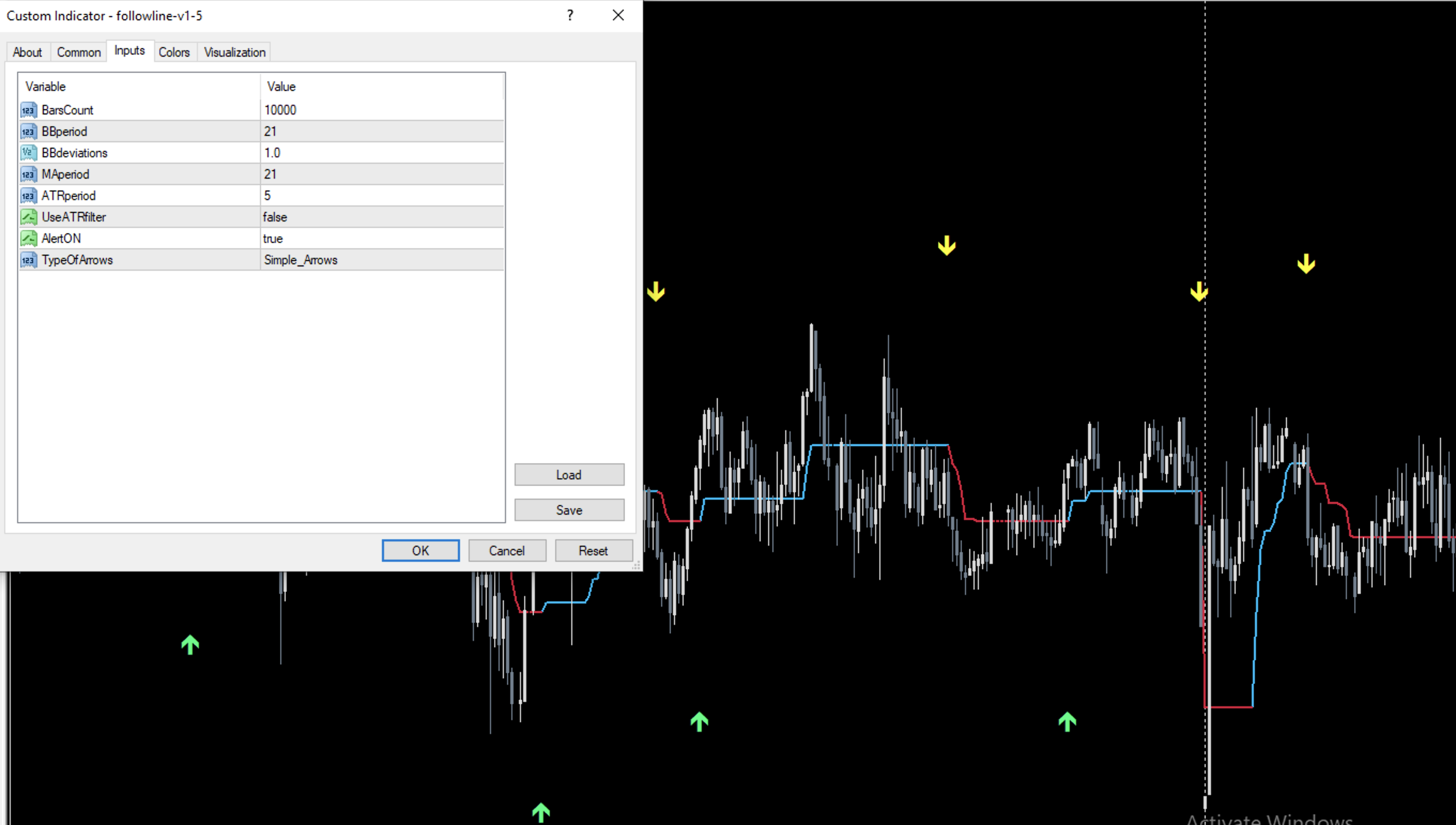Click the BarsCount integer variable icon
Image resolution: width=1456 pixels, height=825 pixels.
click(28, 110)
